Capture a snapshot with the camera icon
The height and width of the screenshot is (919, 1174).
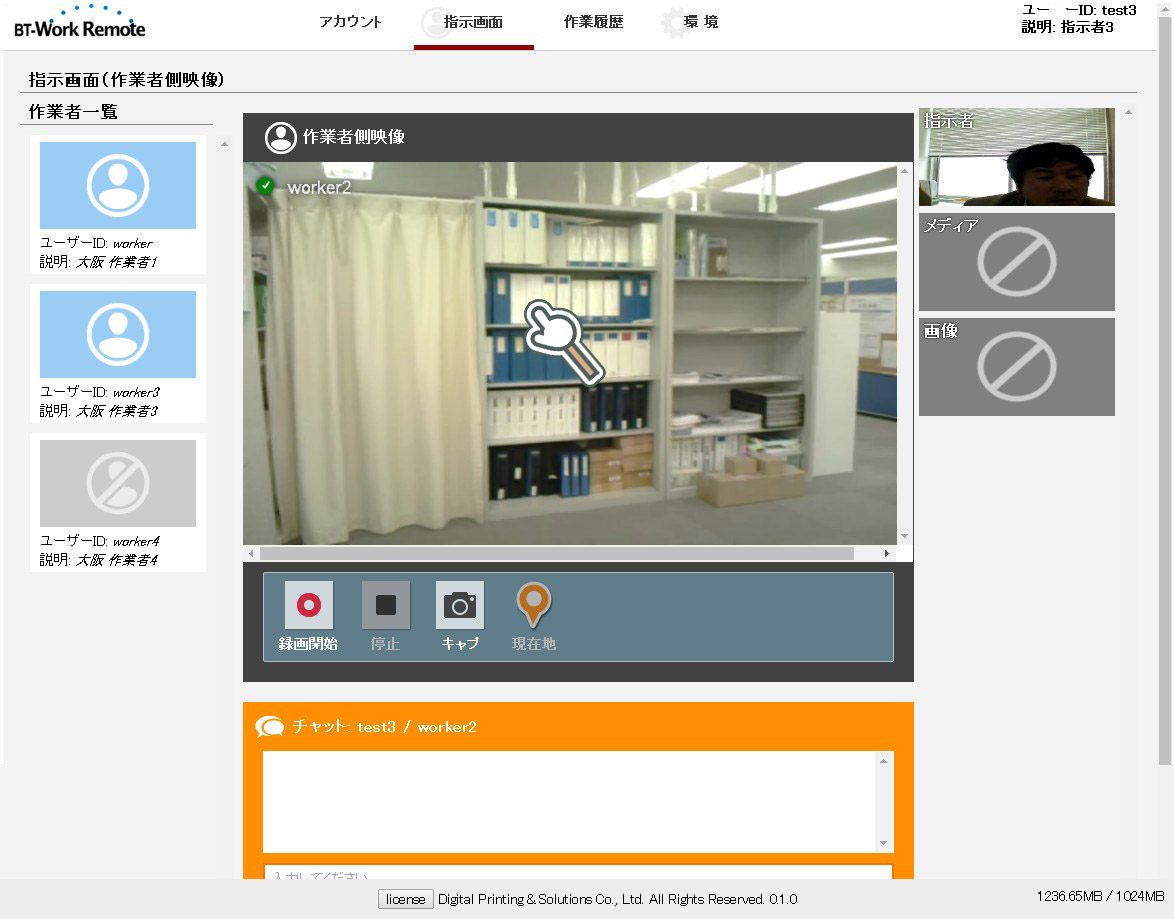pyautogui.click(x=460, y=606)
